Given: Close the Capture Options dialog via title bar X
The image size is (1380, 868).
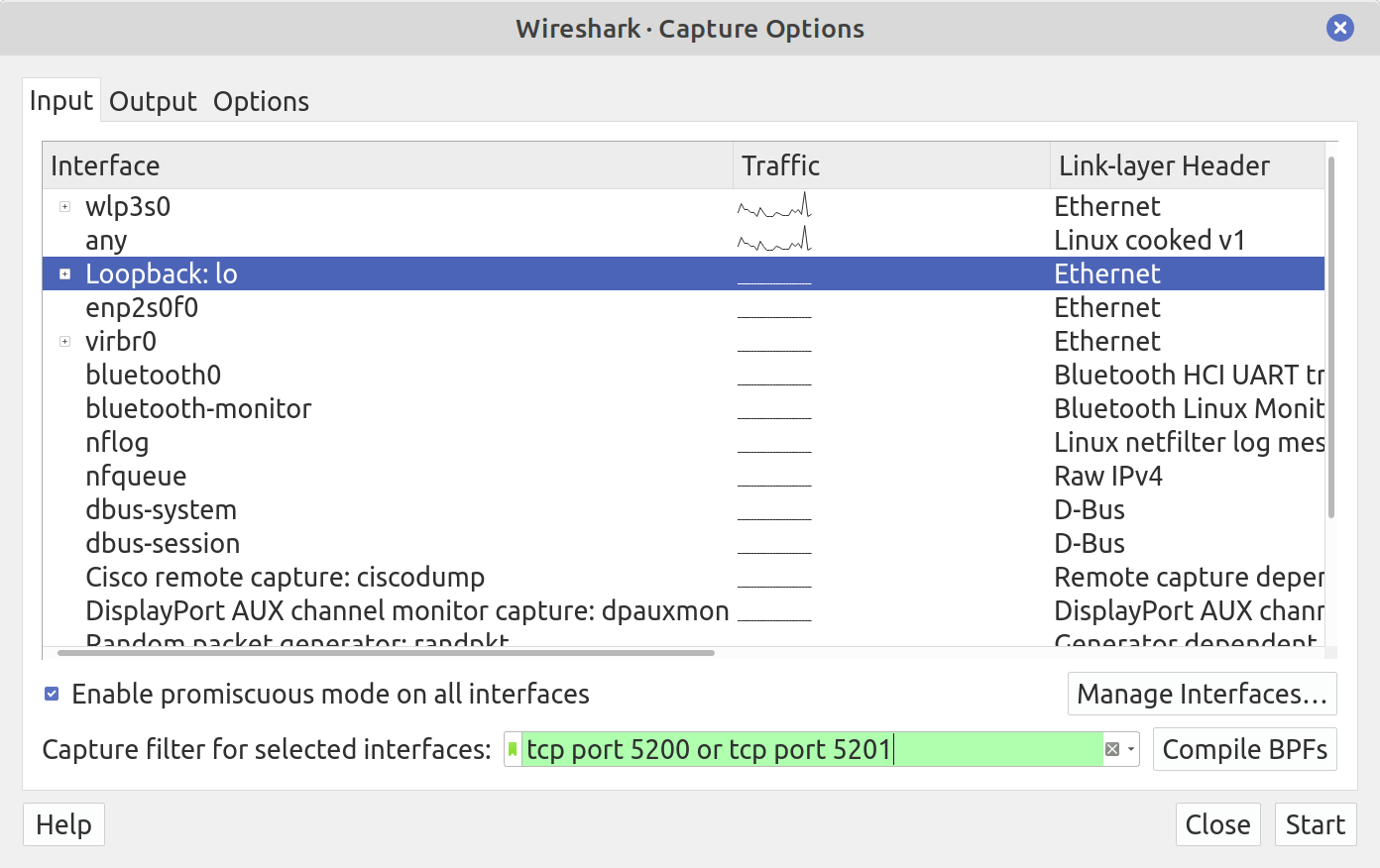Looking at the screenshot, I should 1339,28.
